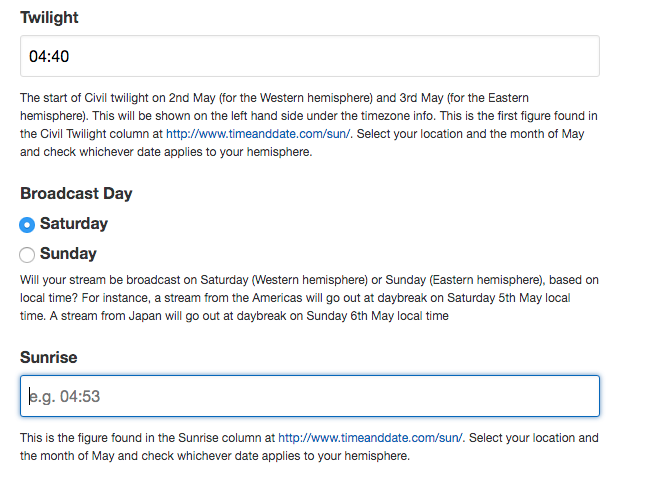Click the Twilight time input field
Image resolution: width=656 pixels, height=489 pixels.
tap(310, 57)
